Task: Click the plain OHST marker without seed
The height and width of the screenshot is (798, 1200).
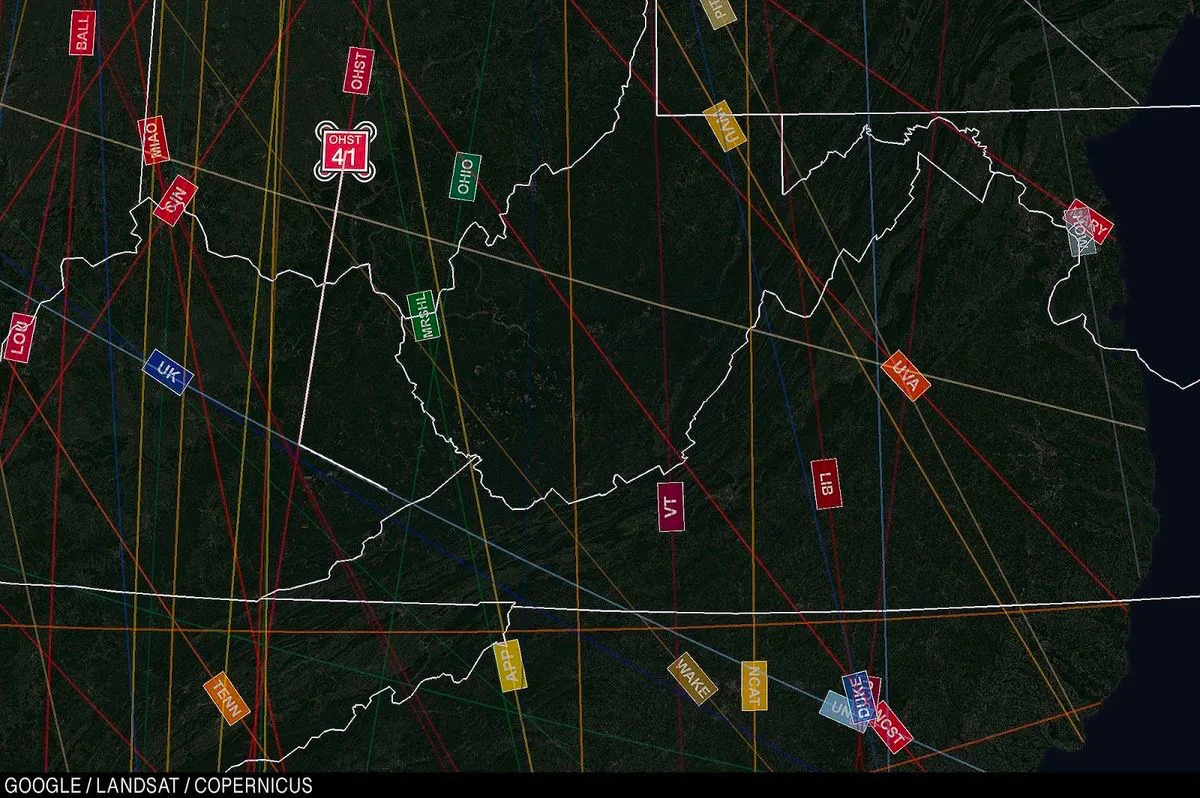Action: (x=358, y=71)
